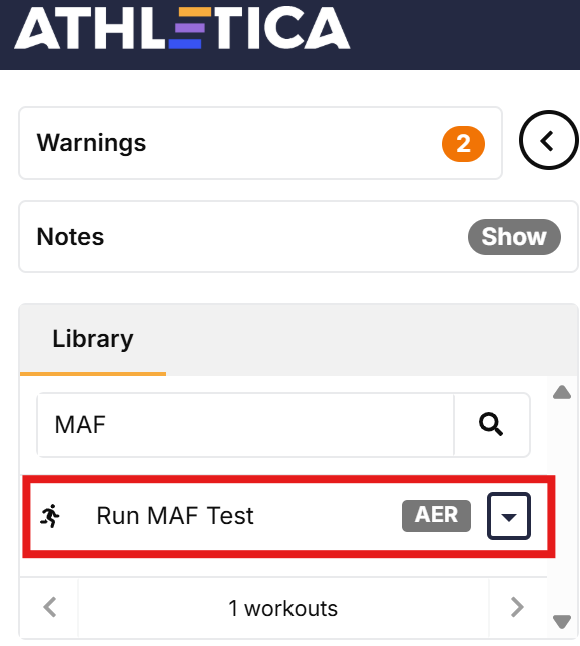The width and height of the screenshot is (580, 646).
Task: Click the magnifying glass search icon
Action: pyautogui.click(x=491, y=424)
